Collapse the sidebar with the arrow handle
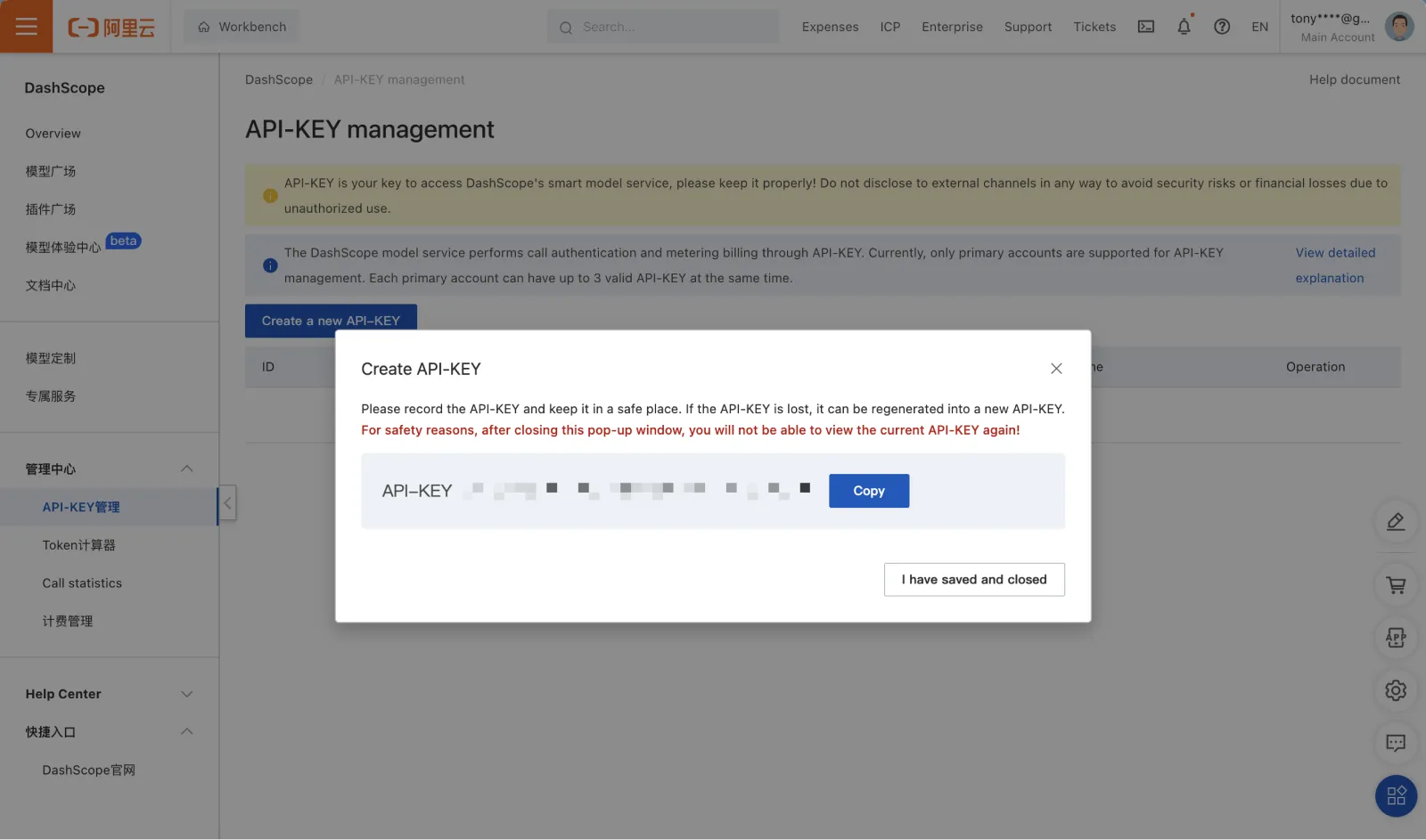The width and height of the screenshot is (1426, 840). click(x=227, y=503)
